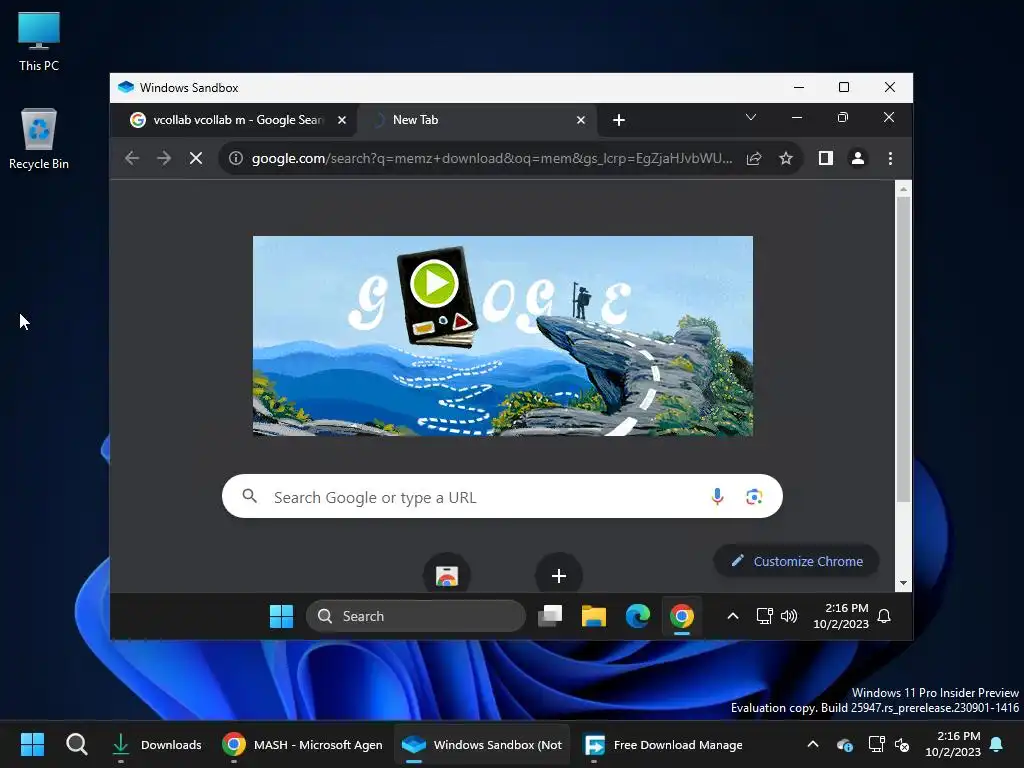Open File Explorer in sandbox taskbar
Image resolution: width=1024 pixels, height=768 pixels.
point(594,616)
